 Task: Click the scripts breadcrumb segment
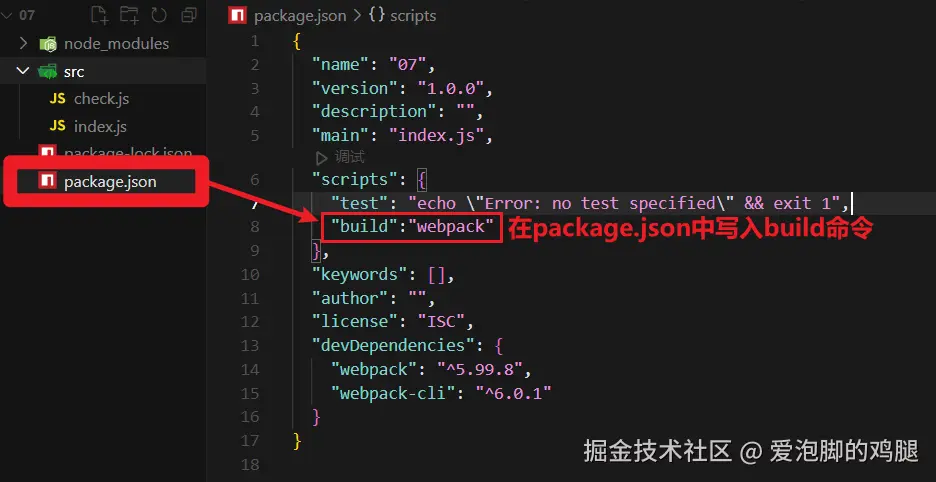(x=413, y=16)
